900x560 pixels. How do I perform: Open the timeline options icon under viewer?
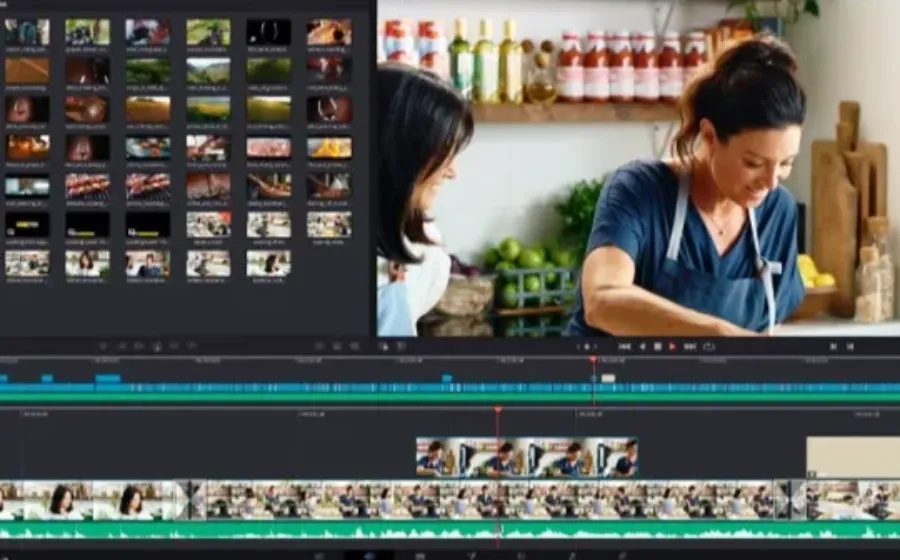(401, 346)
